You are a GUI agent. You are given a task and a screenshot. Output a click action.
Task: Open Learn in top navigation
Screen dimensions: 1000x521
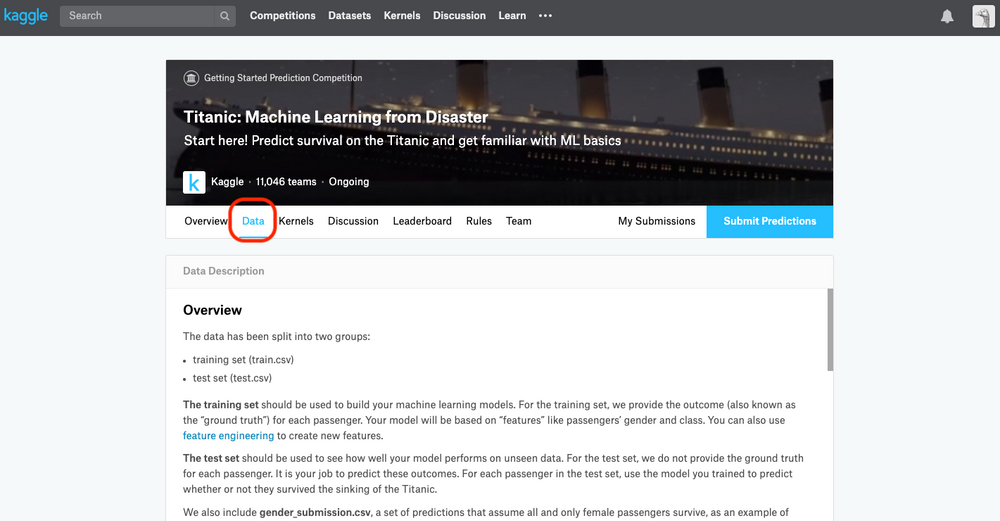click(512, 15)
